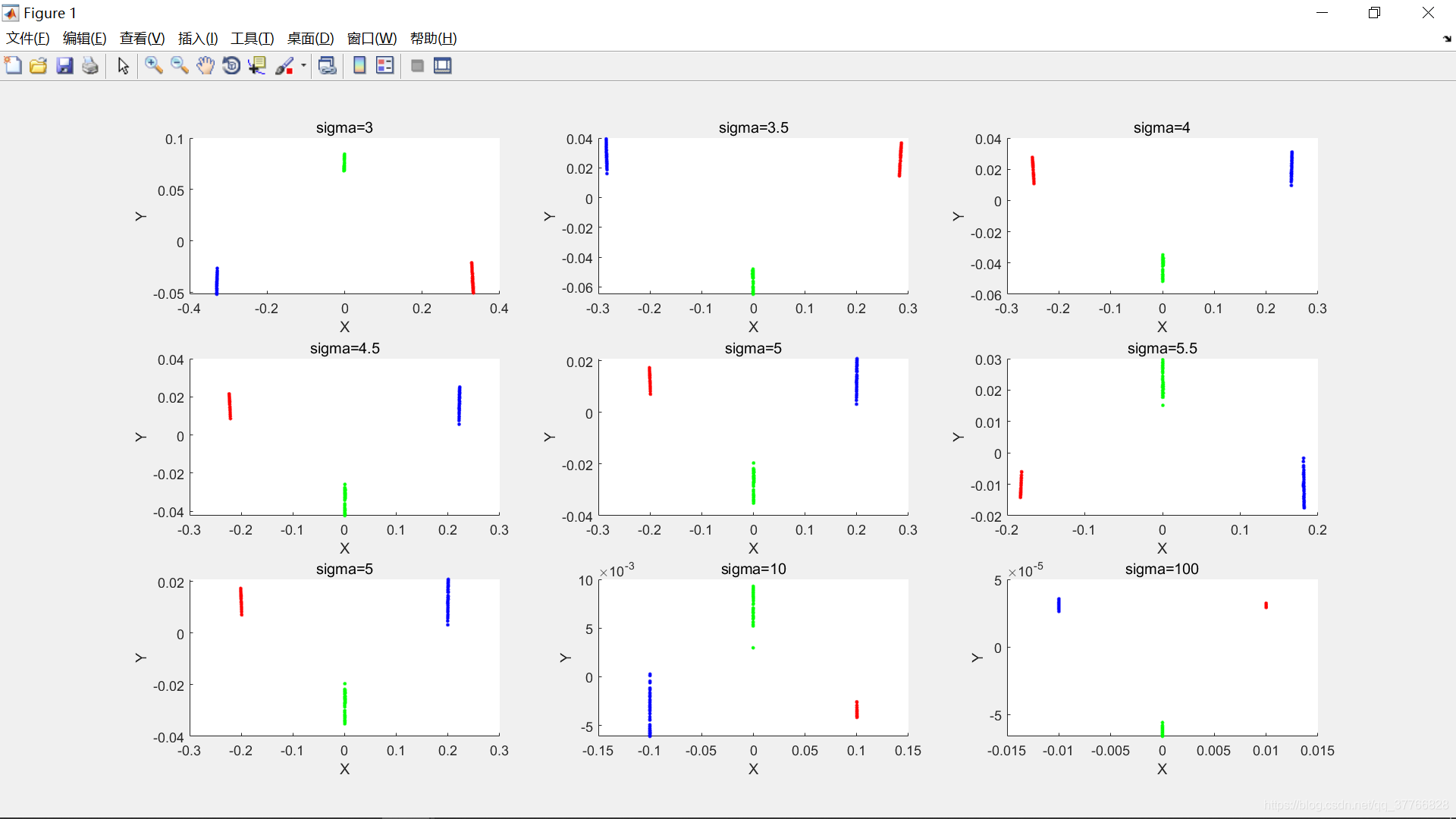Click the sigma=5.5 plot title

pos(1163,349)
